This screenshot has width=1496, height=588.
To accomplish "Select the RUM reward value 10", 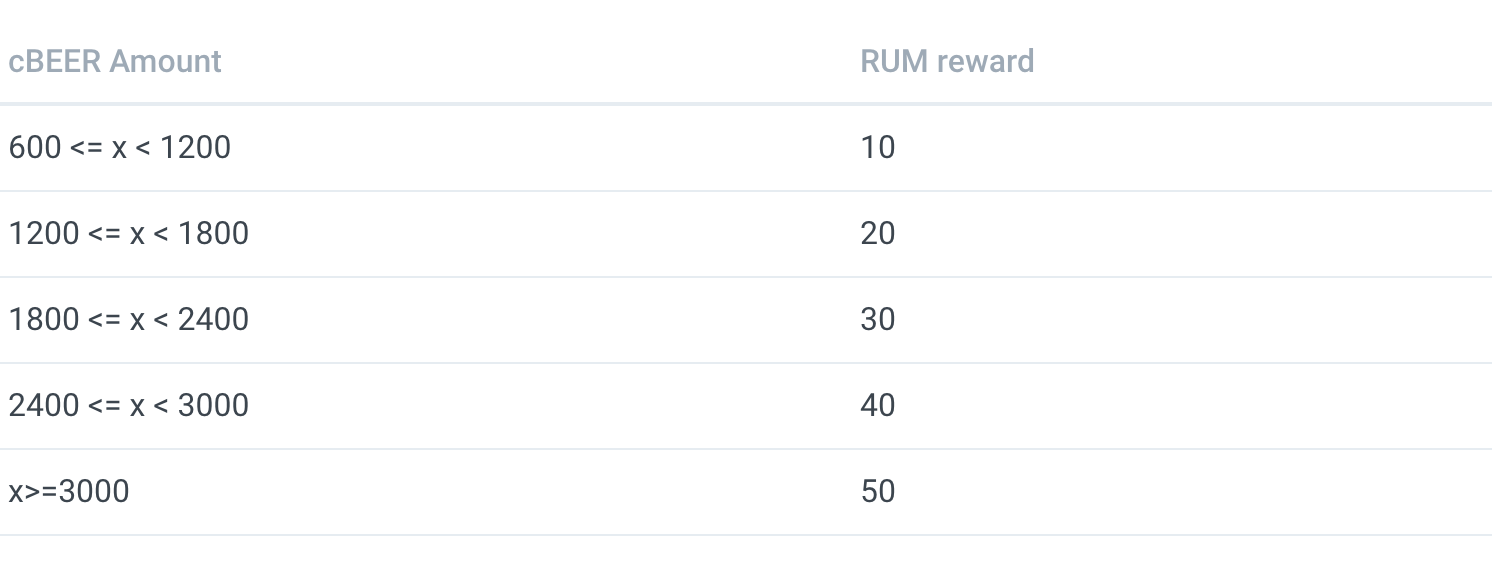I will 877,148.
